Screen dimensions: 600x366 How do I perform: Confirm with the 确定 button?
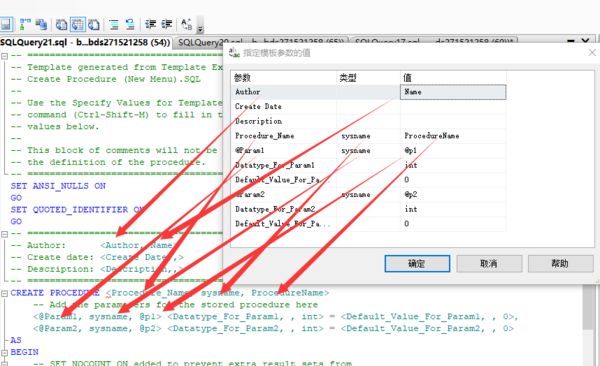click(x=417, y=263)
